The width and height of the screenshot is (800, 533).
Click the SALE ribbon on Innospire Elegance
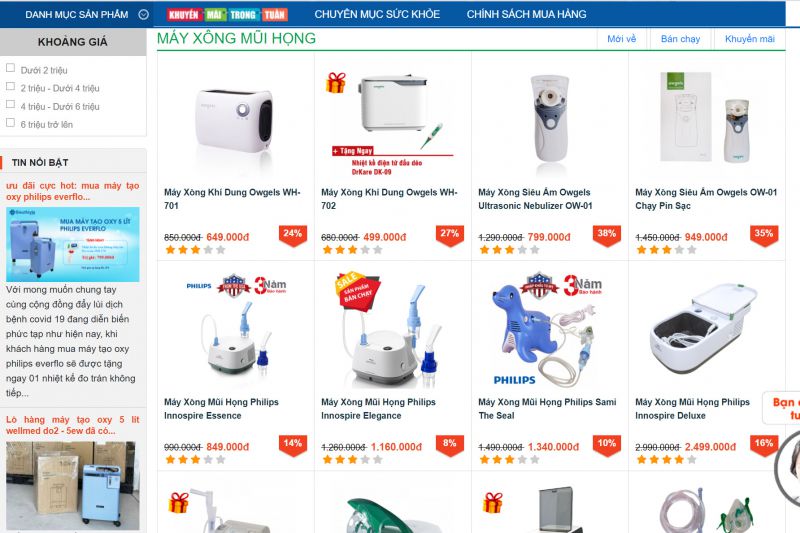coord(357,291)
